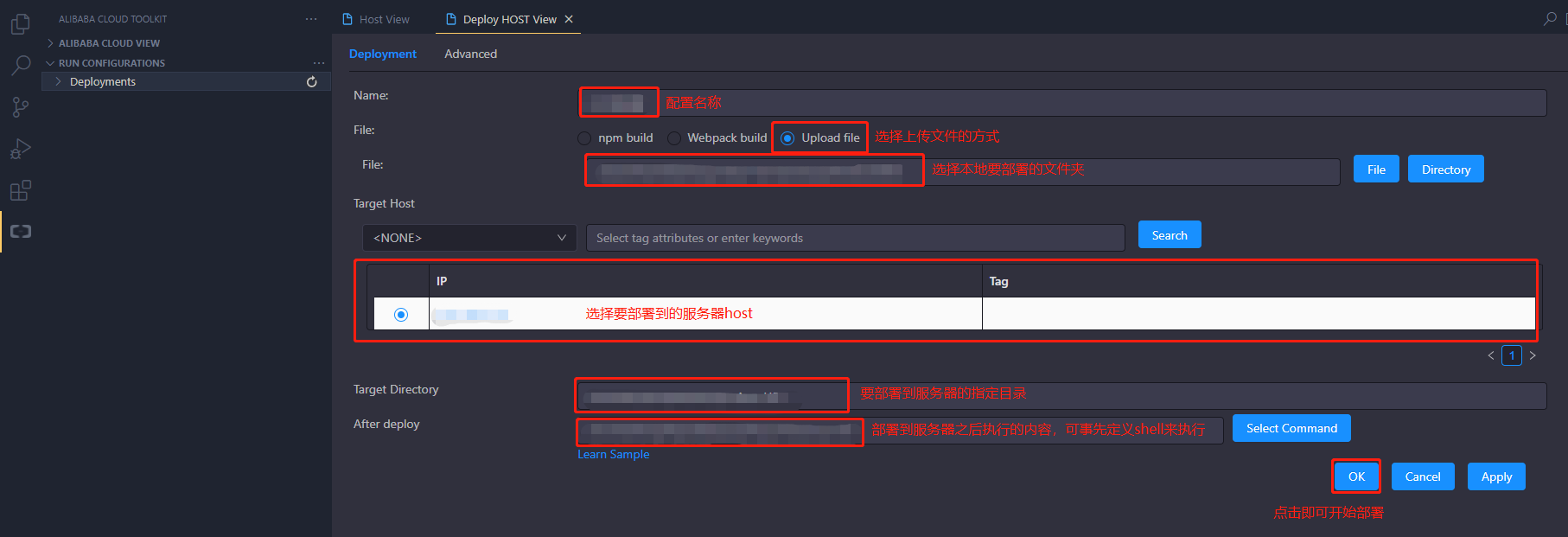Click the Search button for target hosts
The height and width of the screenshot is (537, 1568).
click(1170, 235)
